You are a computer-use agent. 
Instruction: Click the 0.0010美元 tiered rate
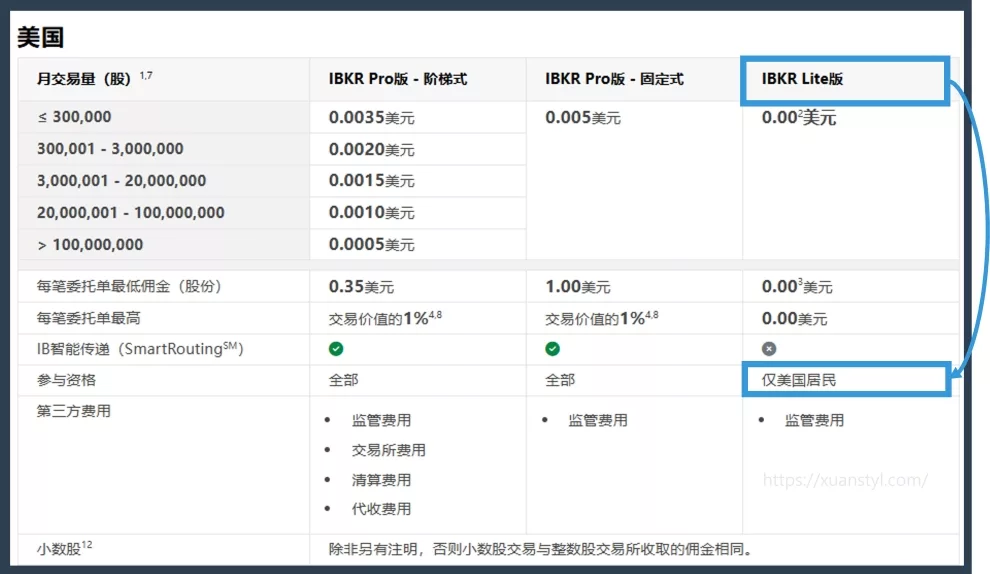[371, 212]
